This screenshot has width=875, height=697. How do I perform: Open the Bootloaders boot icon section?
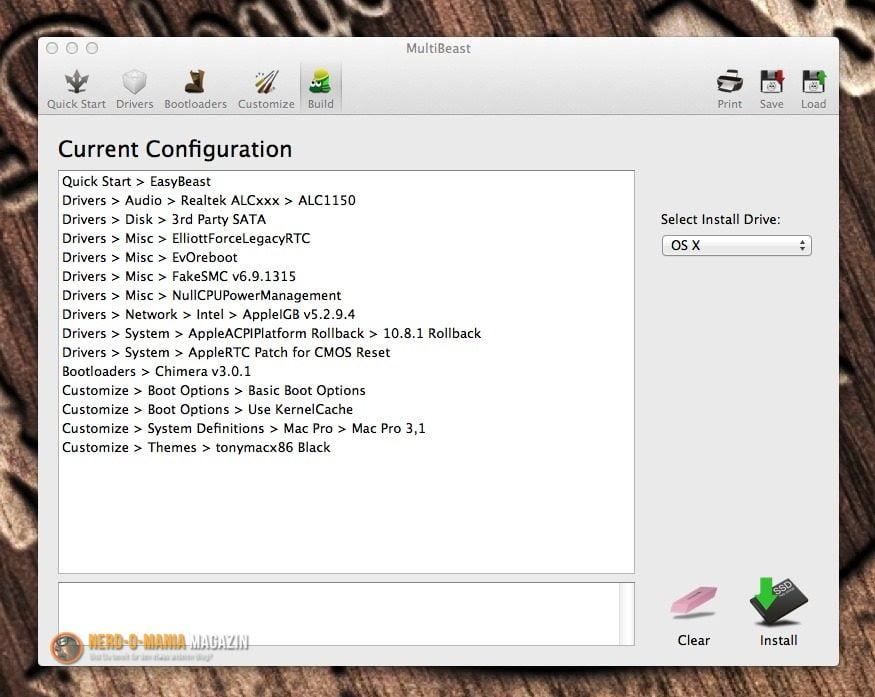pos(195,89)
